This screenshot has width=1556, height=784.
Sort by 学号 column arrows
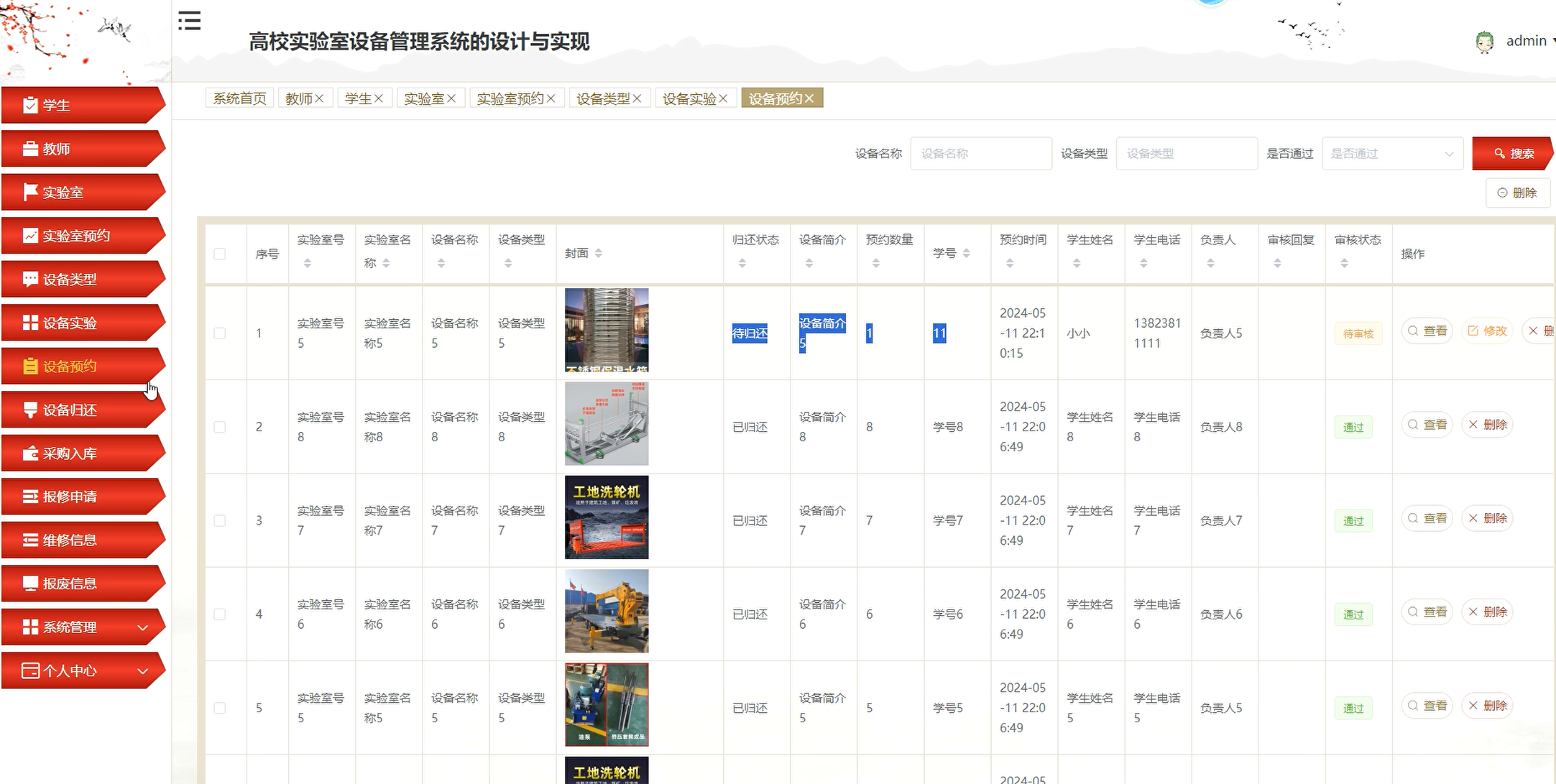coord(967,253)
